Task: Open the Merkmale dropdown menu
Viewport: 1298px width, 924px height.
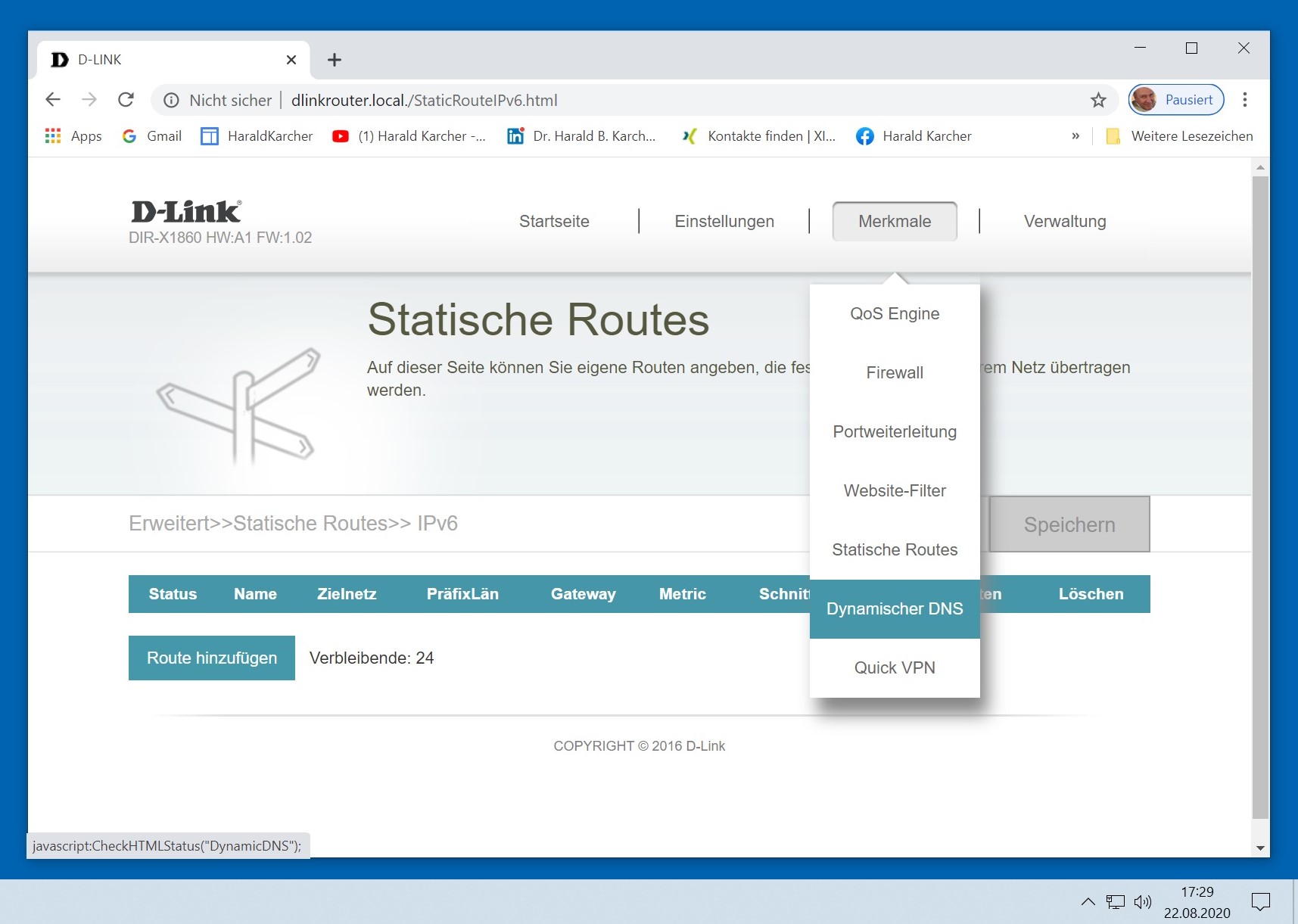Action: coord(895,221)
